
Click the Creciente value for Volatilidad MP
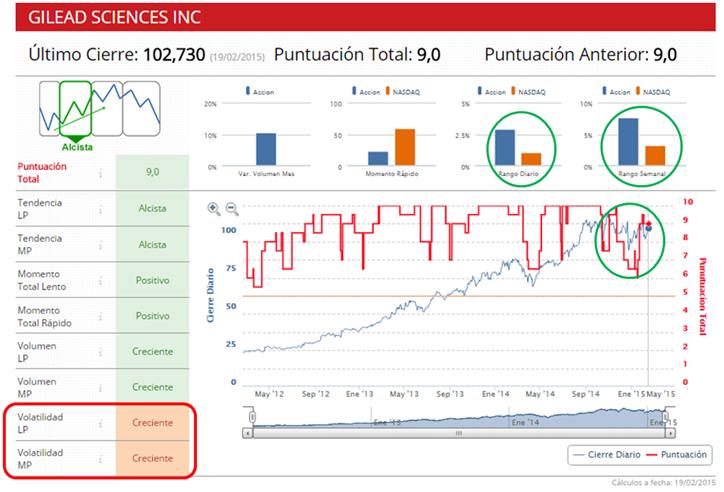pyautogui.click(x=152, y=458)
